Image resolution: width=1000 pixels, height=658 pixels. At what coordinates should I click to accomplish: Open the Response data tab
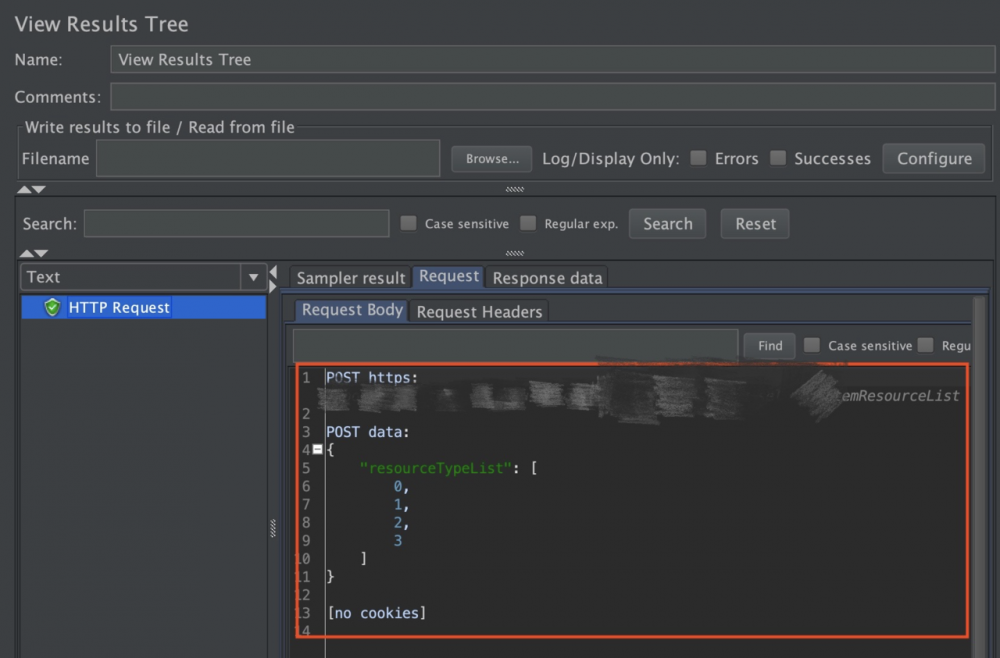(547, 278)
